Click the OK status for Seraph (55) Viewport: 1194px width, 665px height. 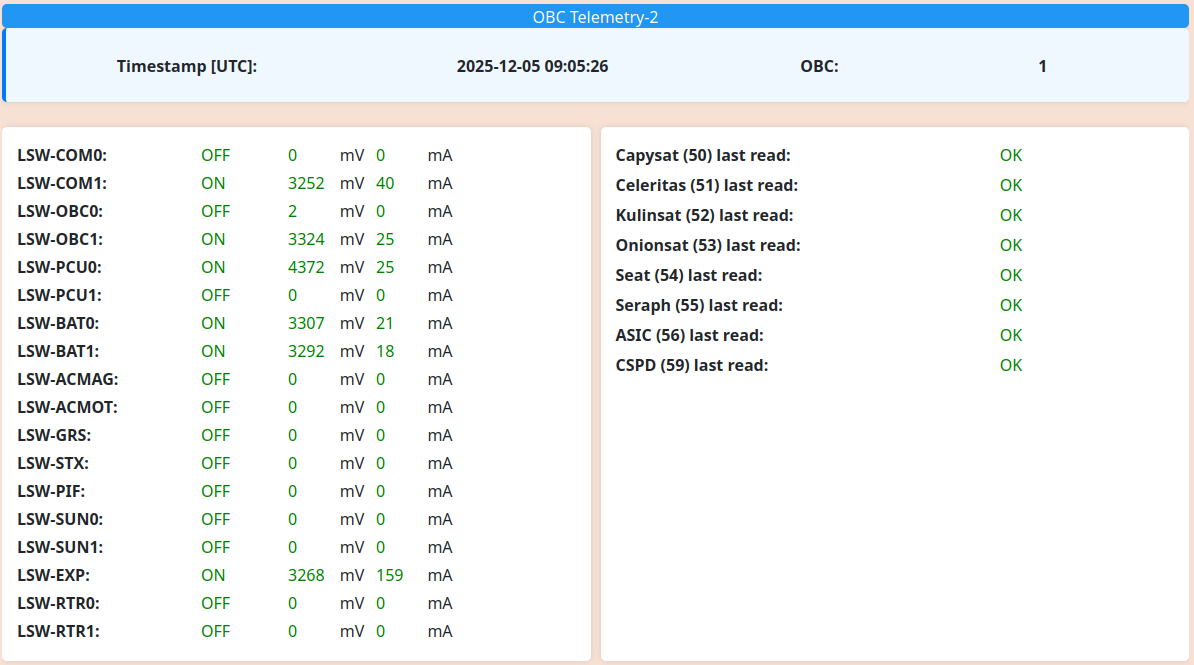tap(1011, 306)
